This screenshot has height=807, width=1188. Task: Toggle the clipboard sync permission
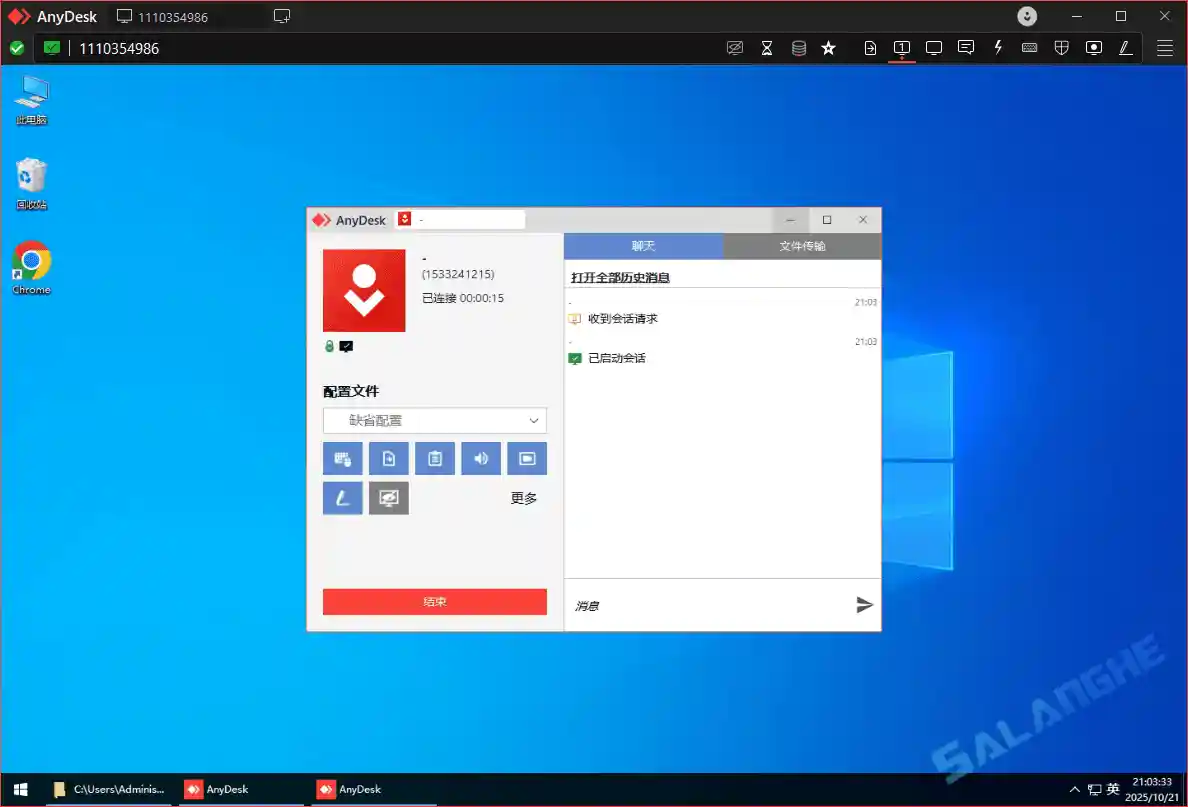point(435,458)
